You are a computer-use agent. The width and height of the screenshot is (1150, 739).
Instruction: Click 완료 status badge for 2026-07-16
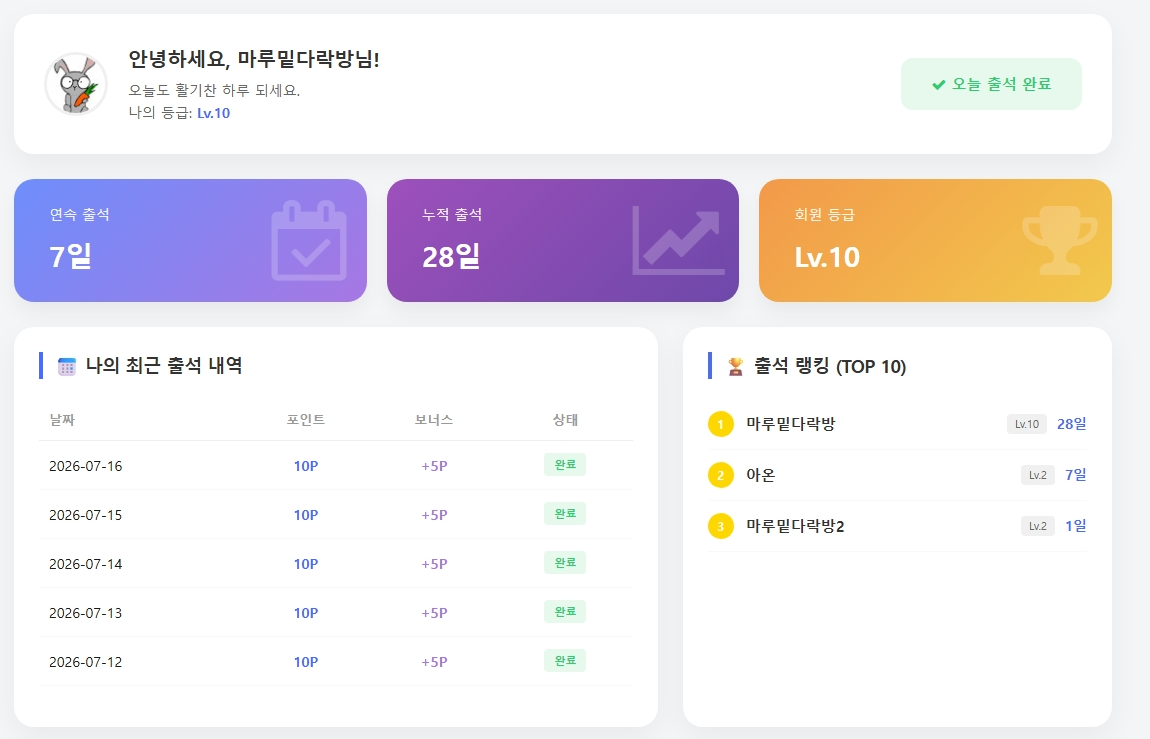tap(565, 465)
